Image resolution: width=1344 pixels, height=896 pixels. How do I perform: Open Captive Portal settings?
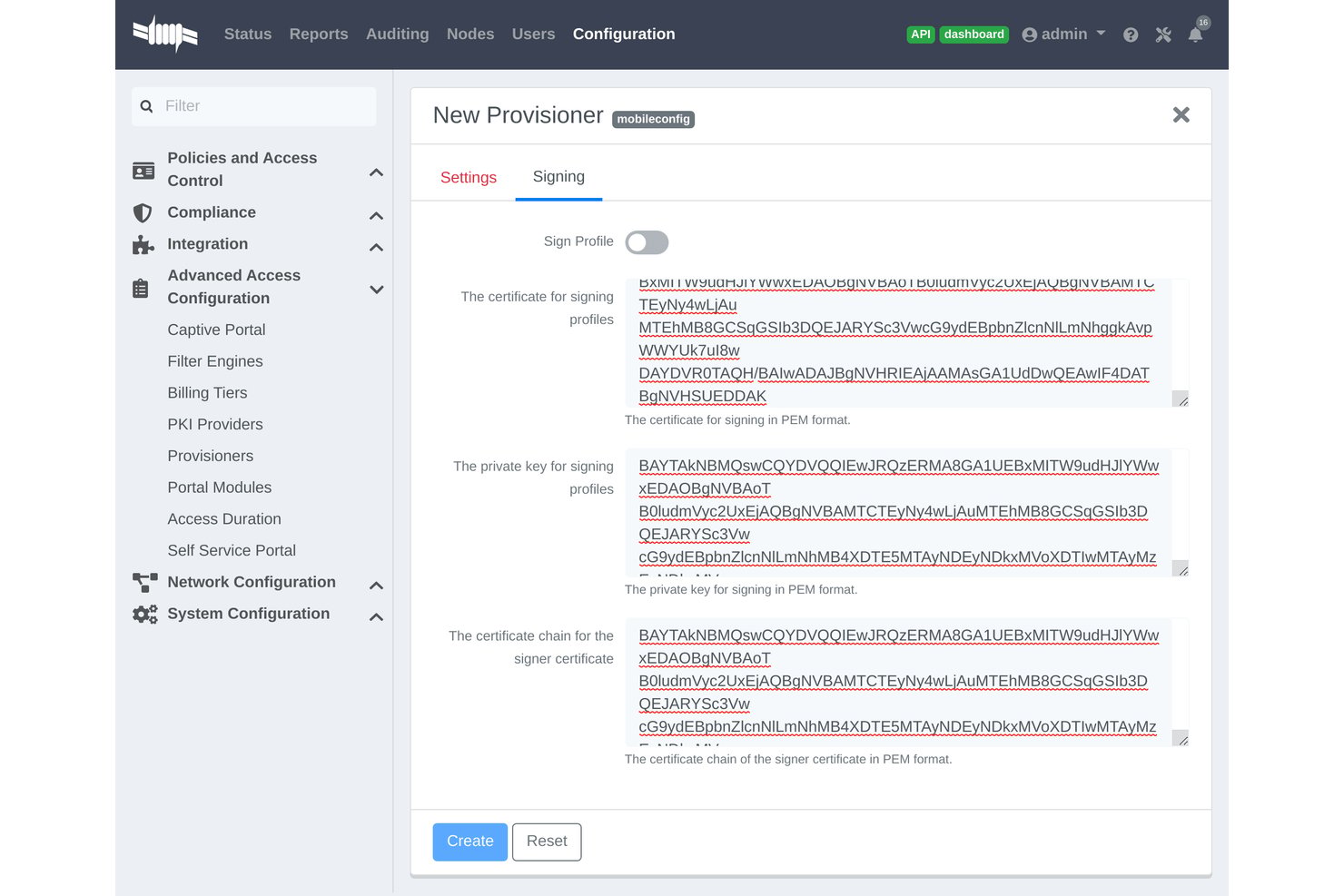(x=216, y=330)
